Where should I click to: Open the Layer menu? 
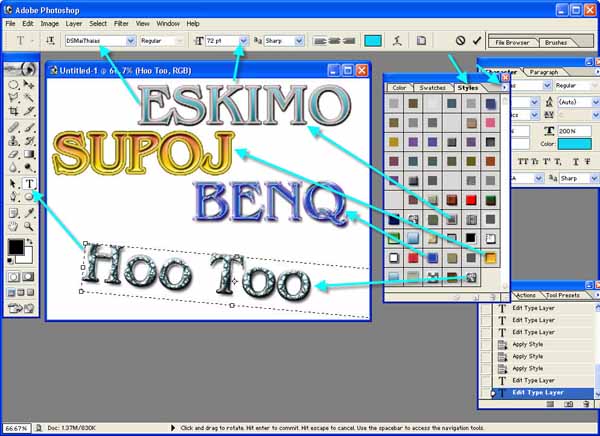click(73, 24)
